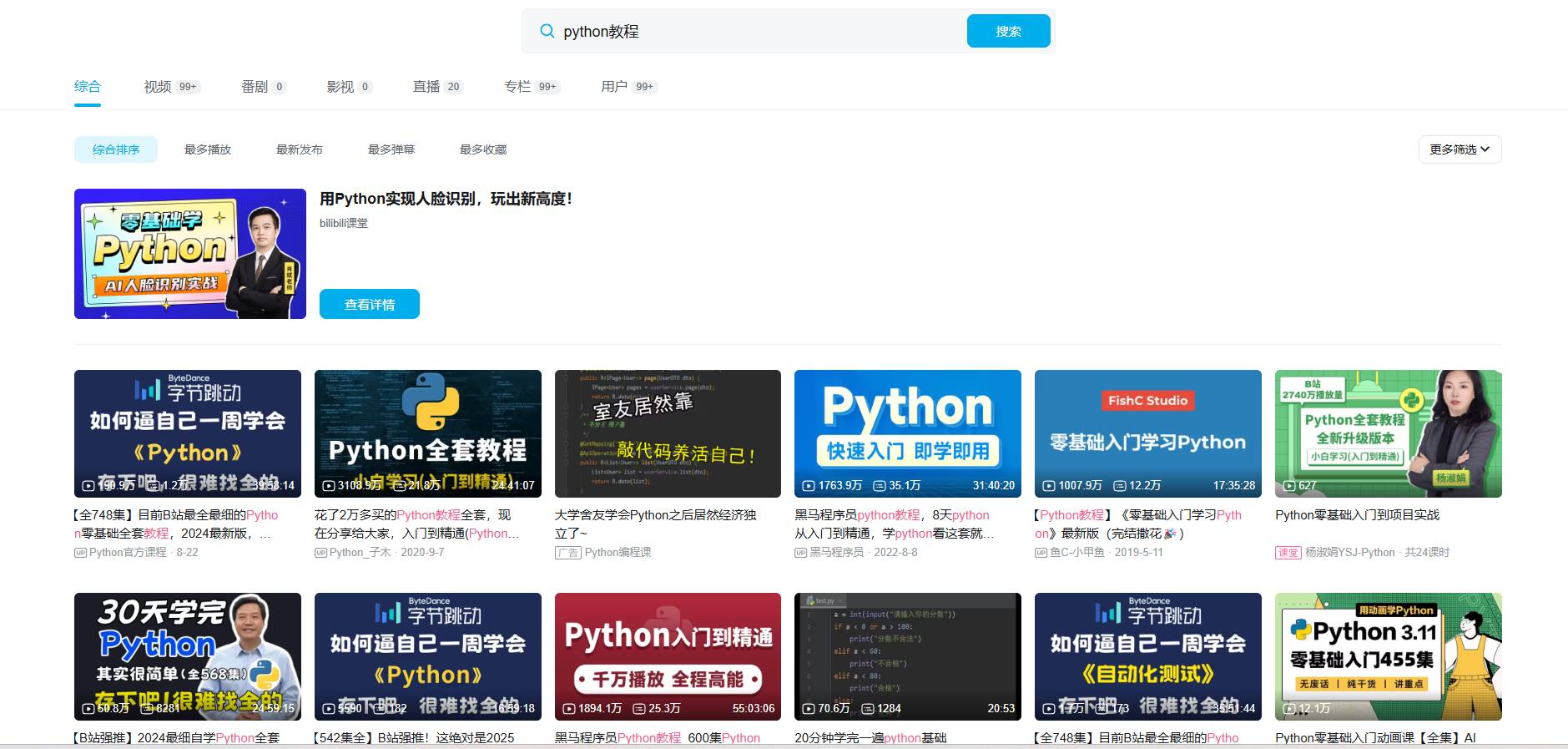Sort results by 最多弹幕
Image resolution: width=1568 pixels, height=749 pixels.
click(391, 149)
